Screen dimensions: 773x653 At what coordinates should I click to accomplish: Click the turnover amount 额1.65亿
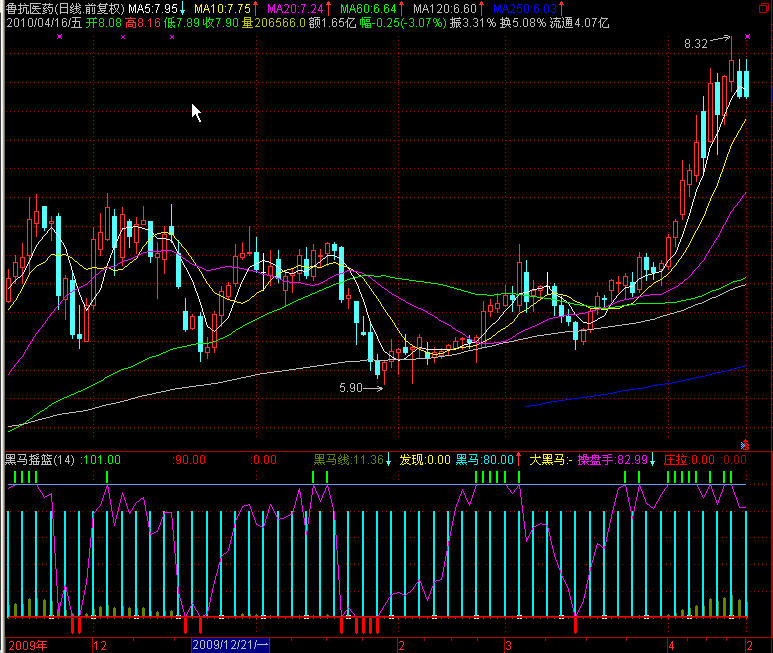[x=333, y=23]
